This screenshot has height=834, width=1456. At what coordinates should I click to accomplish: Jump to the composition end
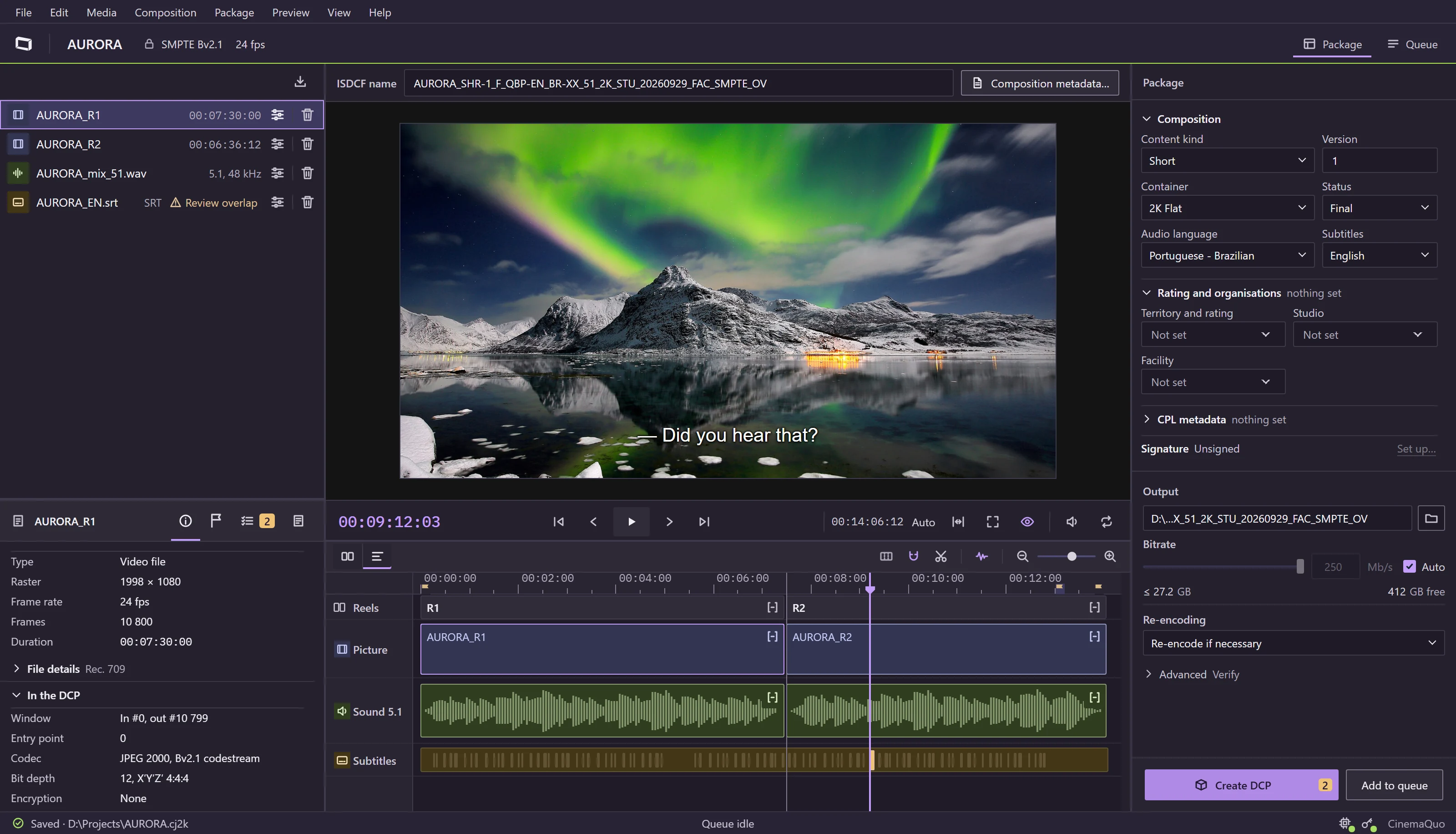[704, 522]
